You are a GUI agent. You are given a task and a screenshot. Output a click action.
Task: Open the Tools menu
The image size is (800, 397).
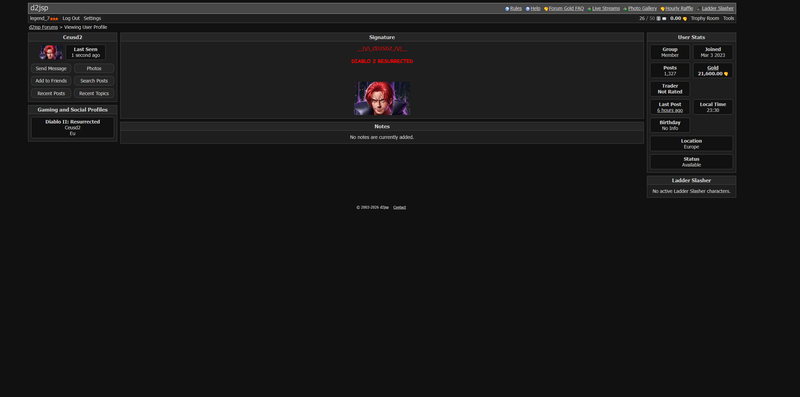point(729,18)
